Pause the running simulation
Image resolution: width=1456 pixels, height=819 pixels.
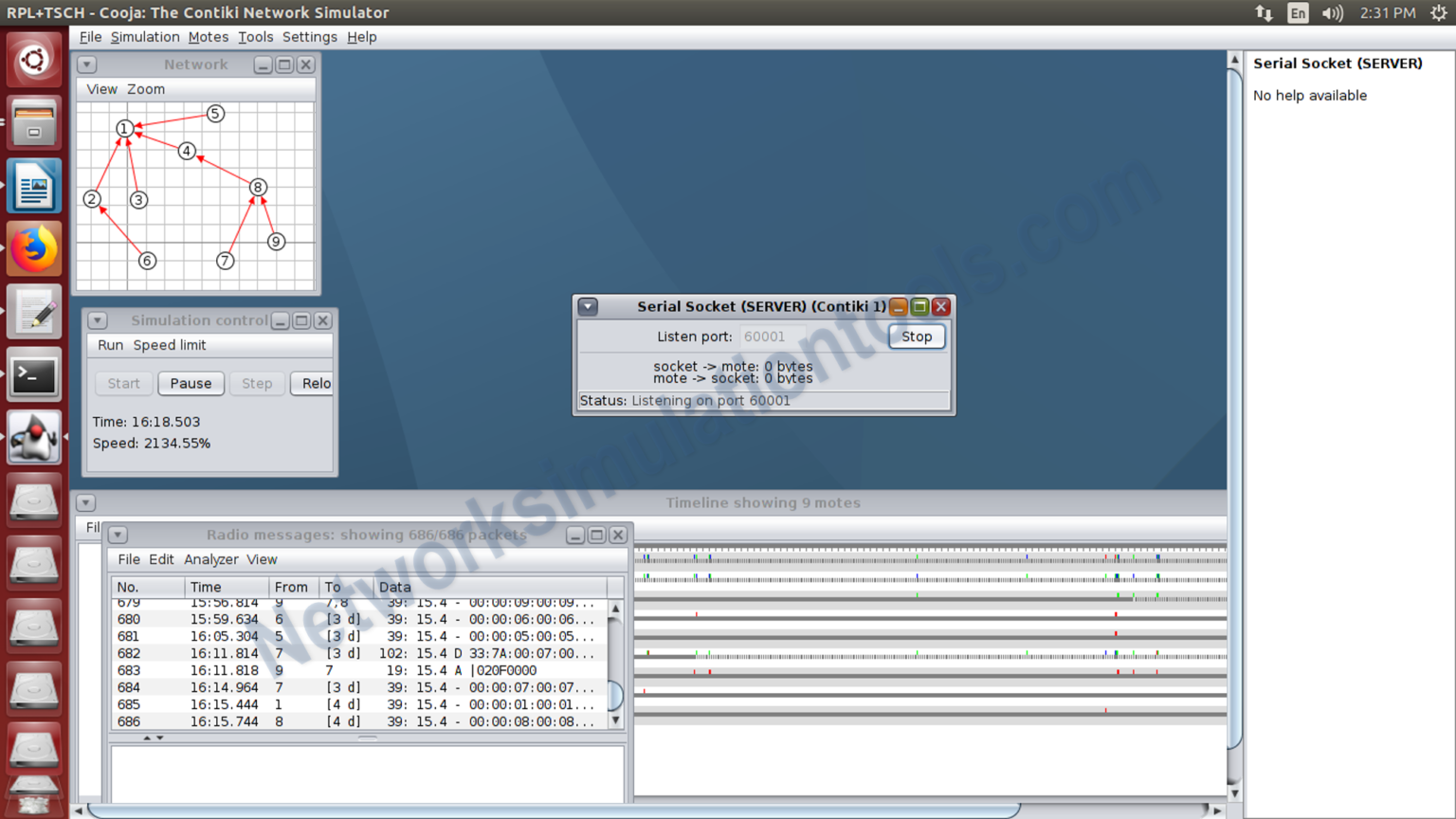click(x=191, y=383)
